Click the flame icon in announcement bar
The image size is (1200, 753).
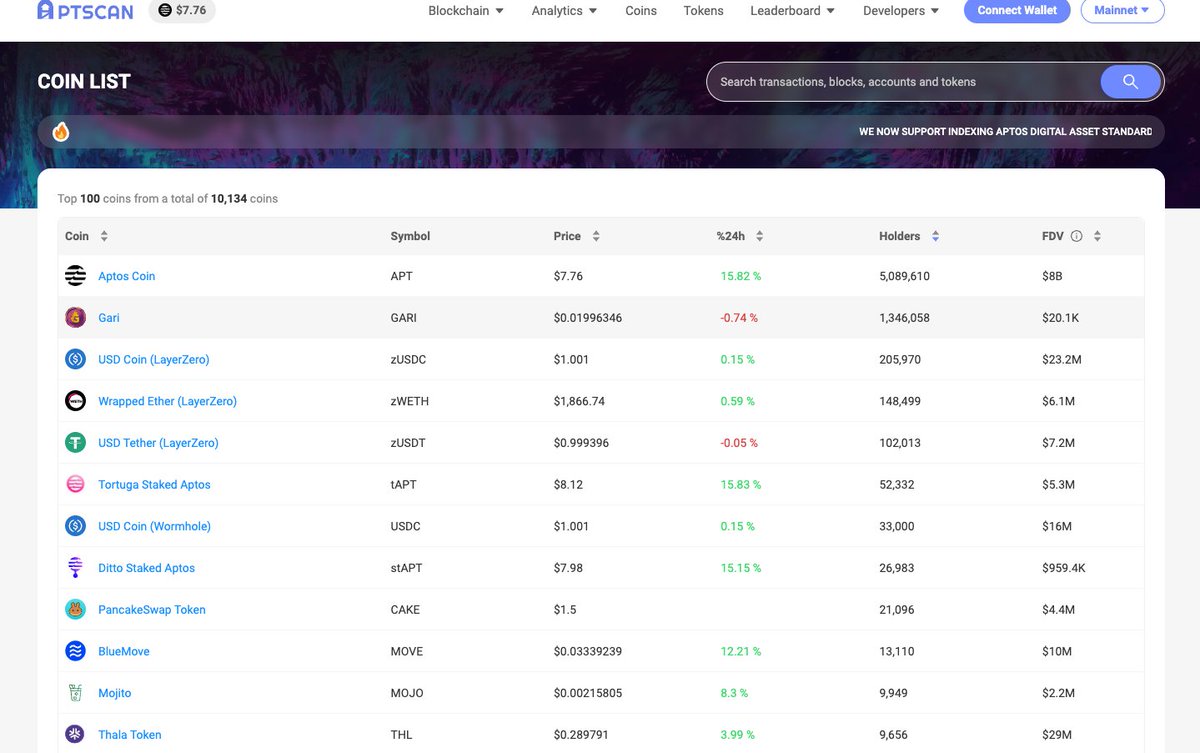[x=61, y=132]
